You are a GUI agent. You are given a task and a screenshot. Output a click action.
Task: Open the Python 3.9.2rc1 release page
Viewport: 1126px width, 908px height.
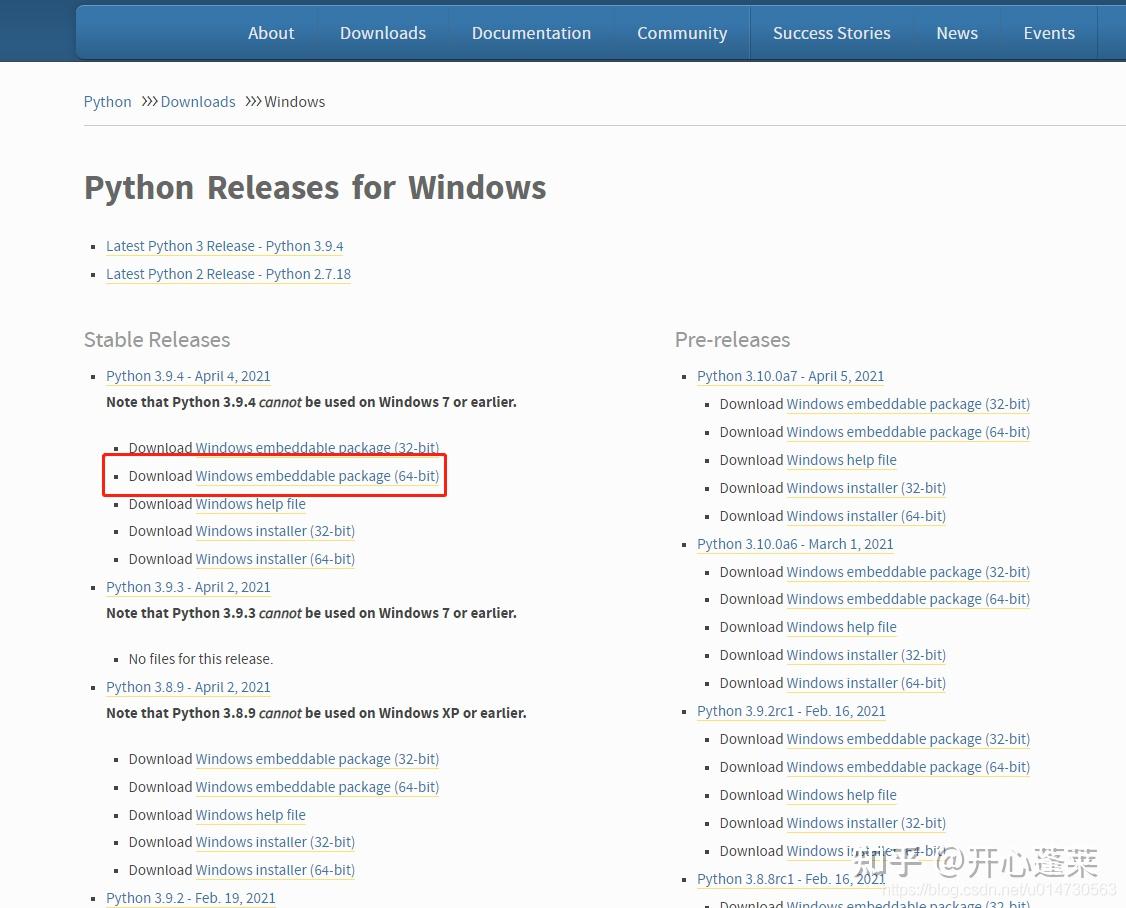[x=791, y=711]
